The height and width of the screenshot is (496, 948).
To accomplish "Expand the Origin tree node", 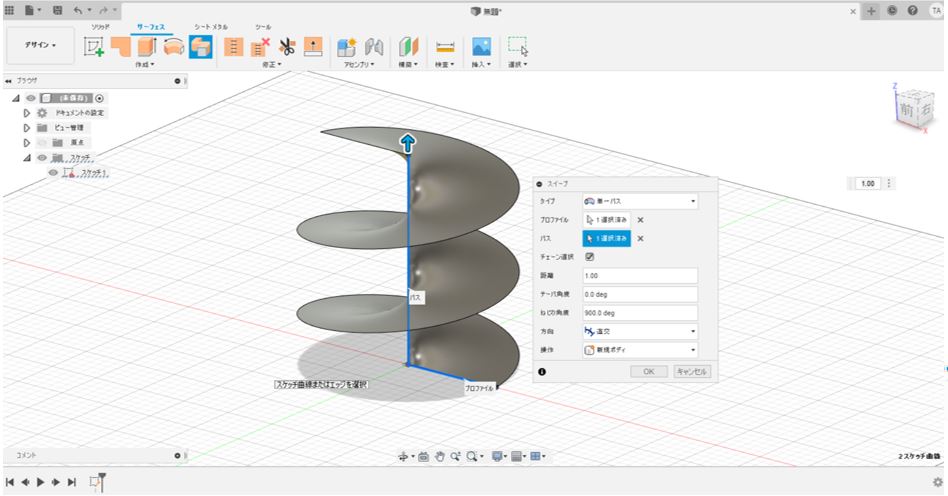I will (x=27, y=143).
